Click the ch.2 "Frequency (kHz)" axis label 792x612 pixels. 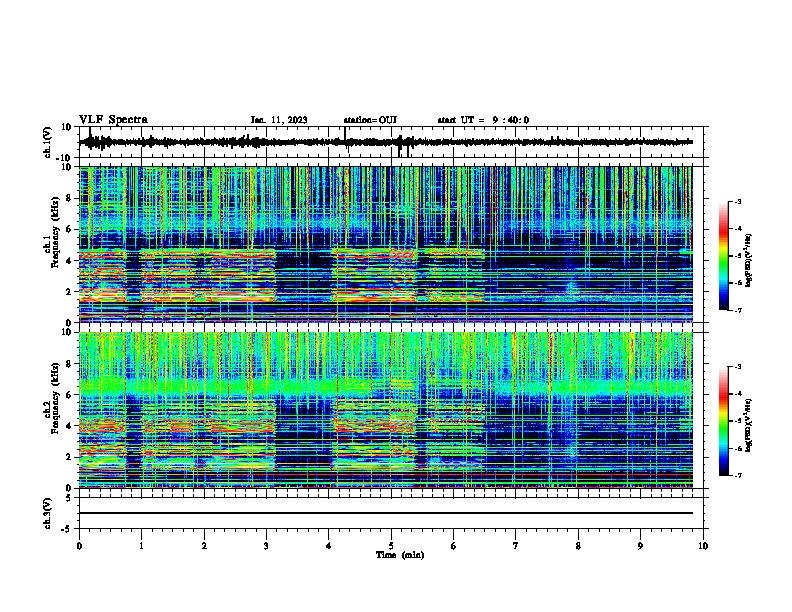[55, 398]
